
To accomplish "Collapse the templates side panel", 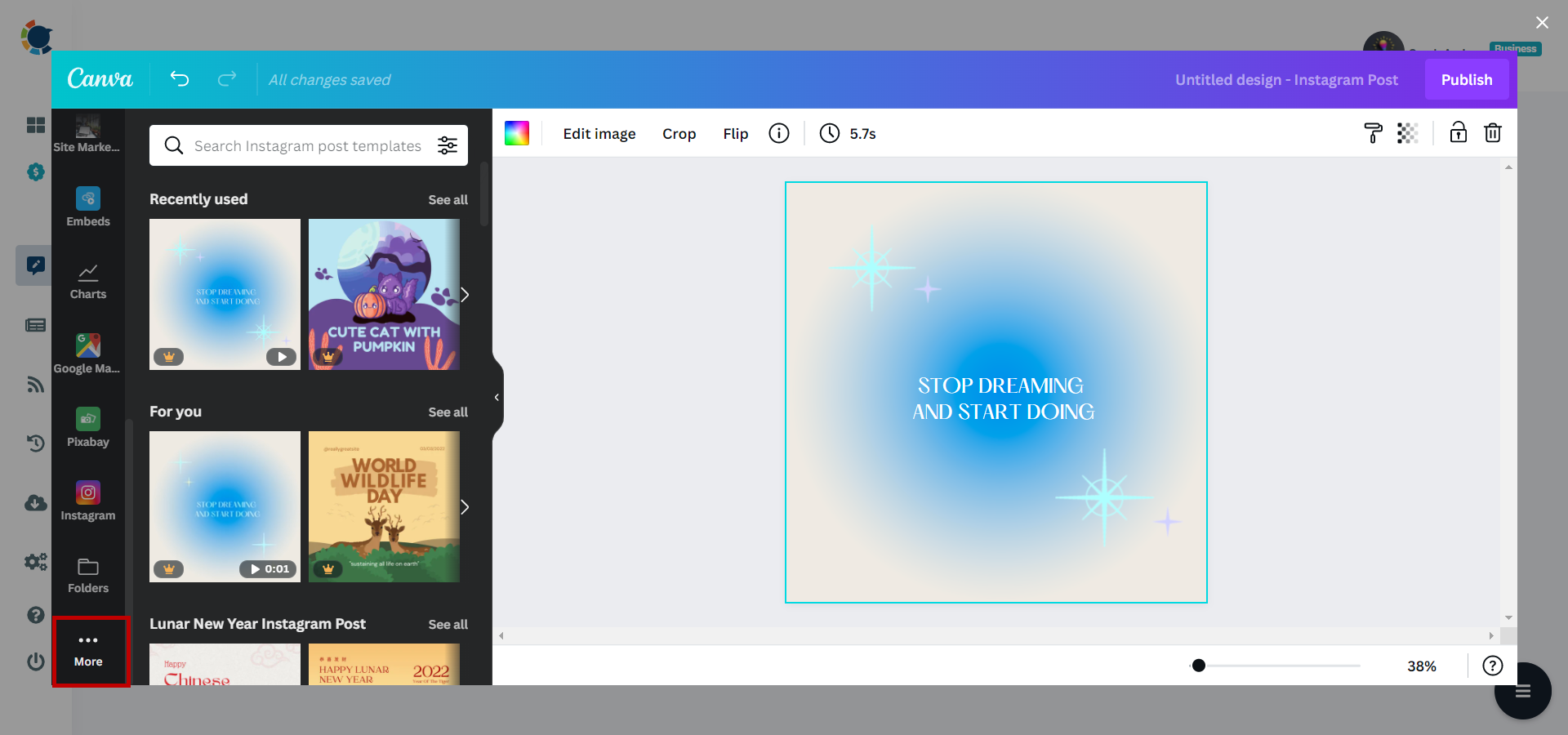I will point(497,398).
